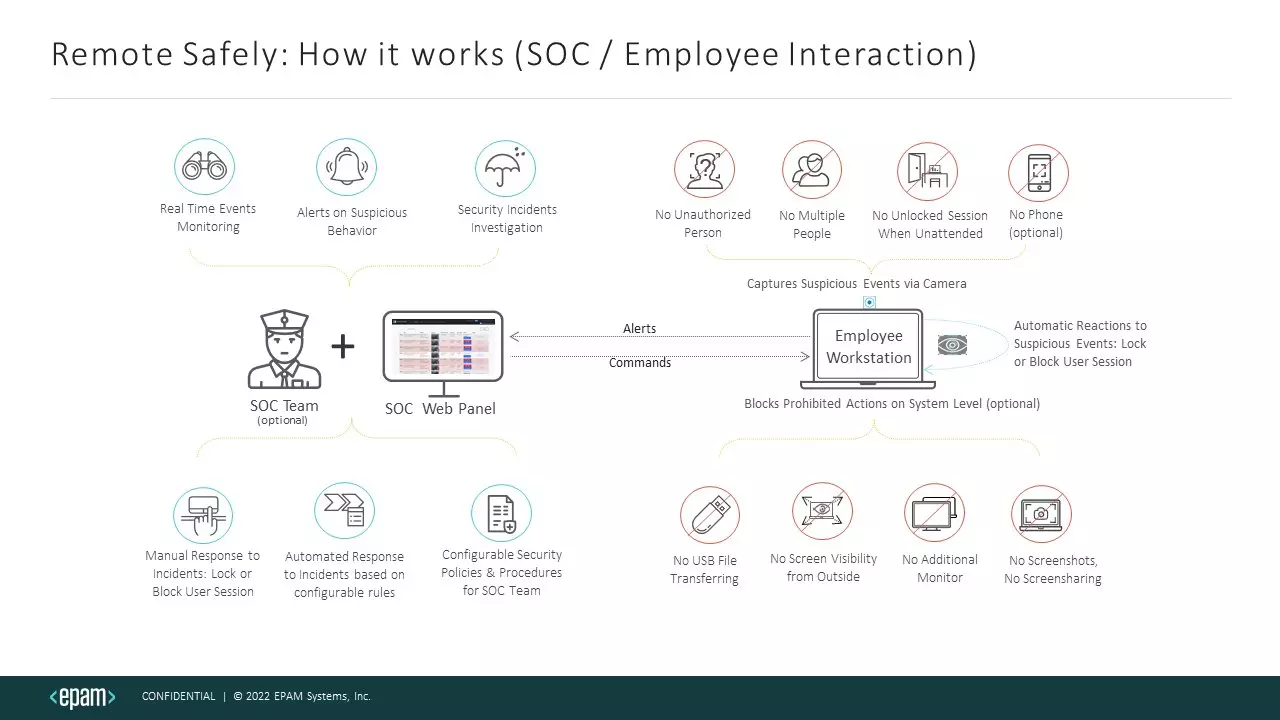Viewport: 1280px width, 720px height.
Task: Select the No Unlocked Session door icon
Action: tap(927, 171)
